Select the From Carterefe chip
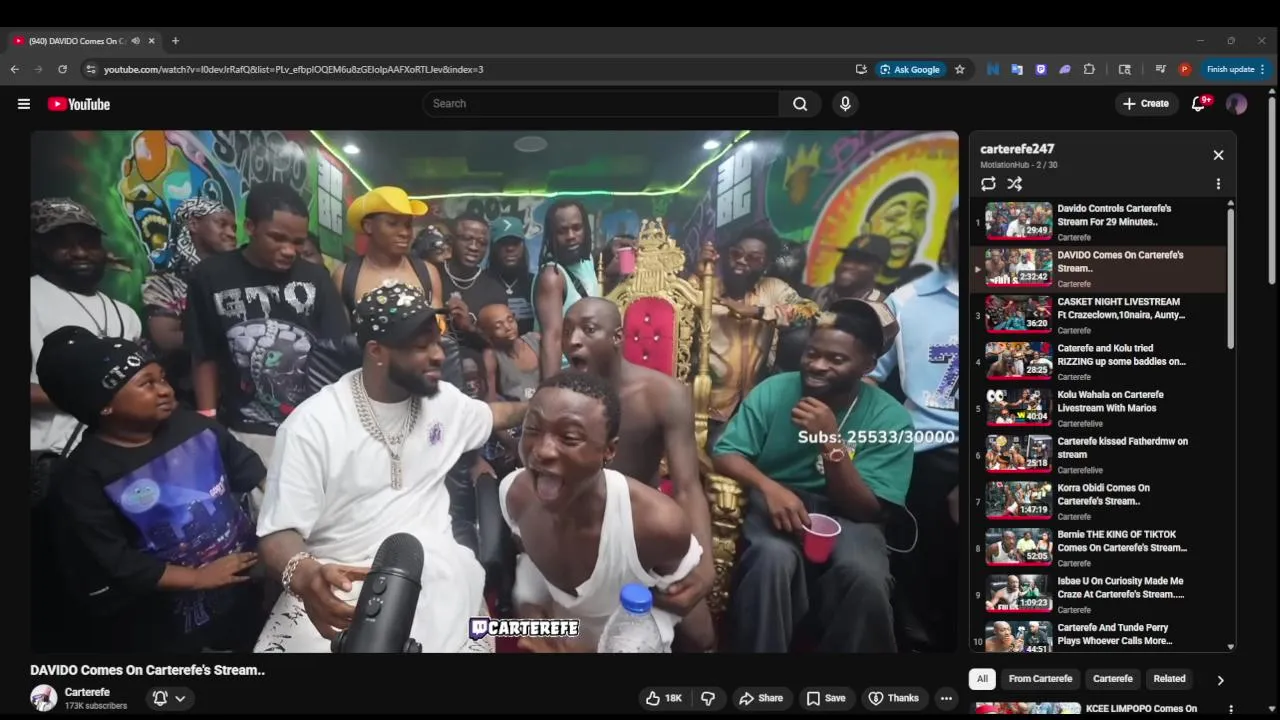1280x720 pixels. [1040, 679]
